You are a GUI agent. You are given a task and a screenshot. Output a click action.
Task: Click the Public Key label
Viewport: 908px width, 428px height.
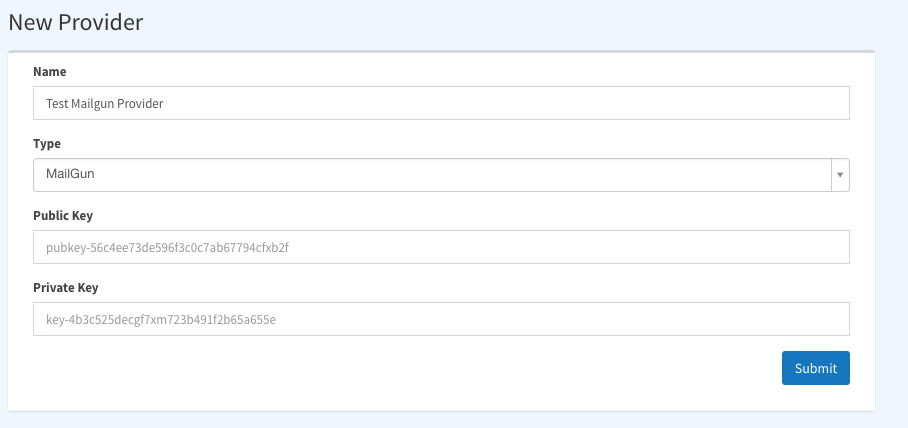[63, 215]
